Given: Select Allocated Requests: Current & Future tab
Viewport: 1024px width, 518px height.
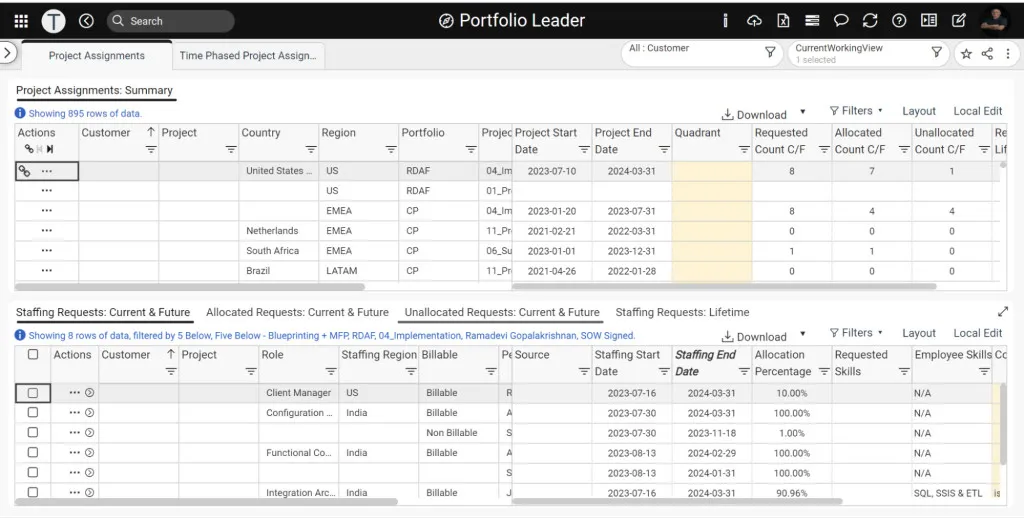Looking at the screenshot, I should [297, 312].
